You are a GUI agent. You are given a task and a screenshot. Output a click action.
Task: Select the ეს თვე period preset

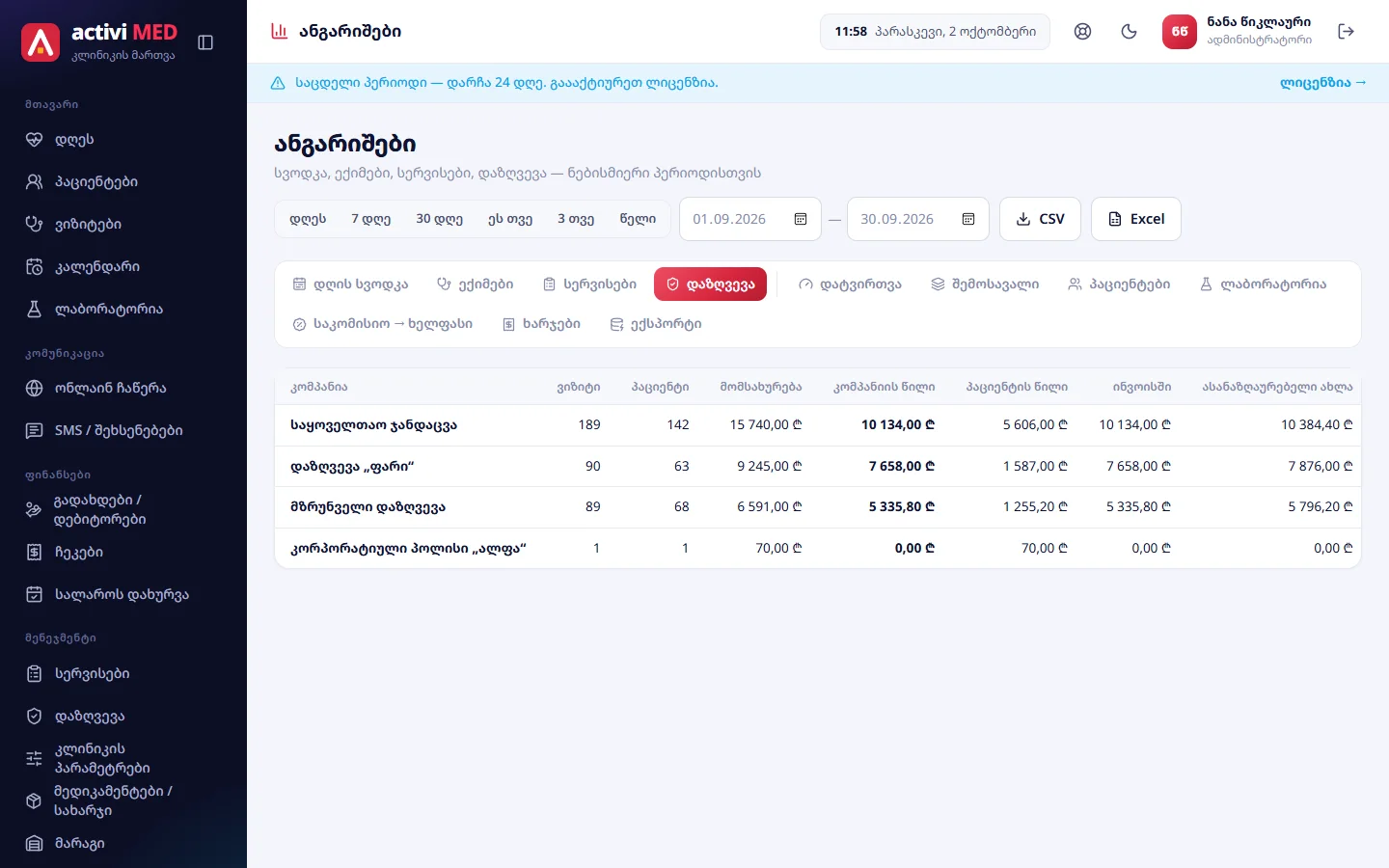(x=510, y=219)
